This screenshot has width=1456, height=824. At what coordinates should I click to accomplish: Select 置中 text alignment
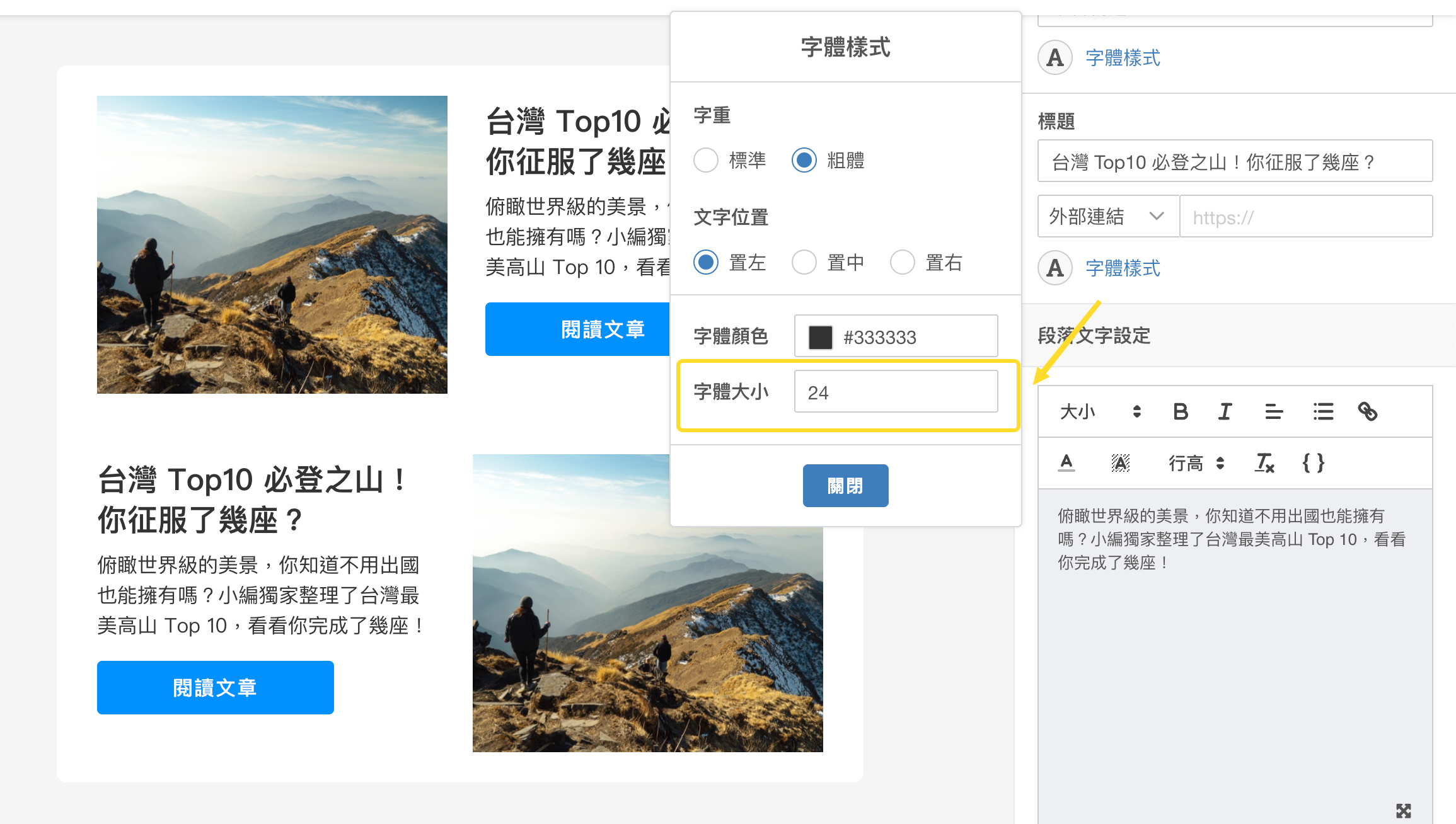tap(804, 262)
